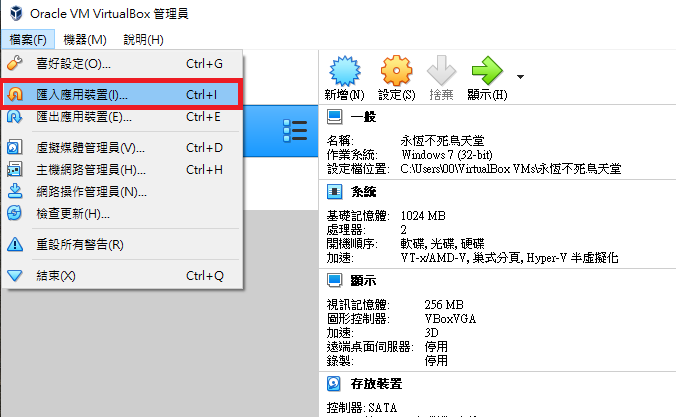
Task: Open the 系統 section header
Action: pos(363,192)
